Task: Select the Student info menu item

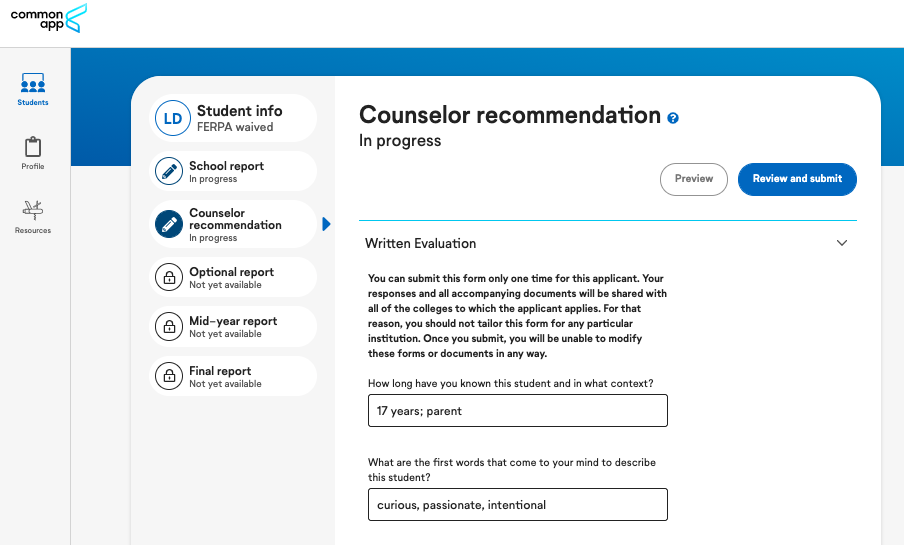Action: [x=233, y=118]
